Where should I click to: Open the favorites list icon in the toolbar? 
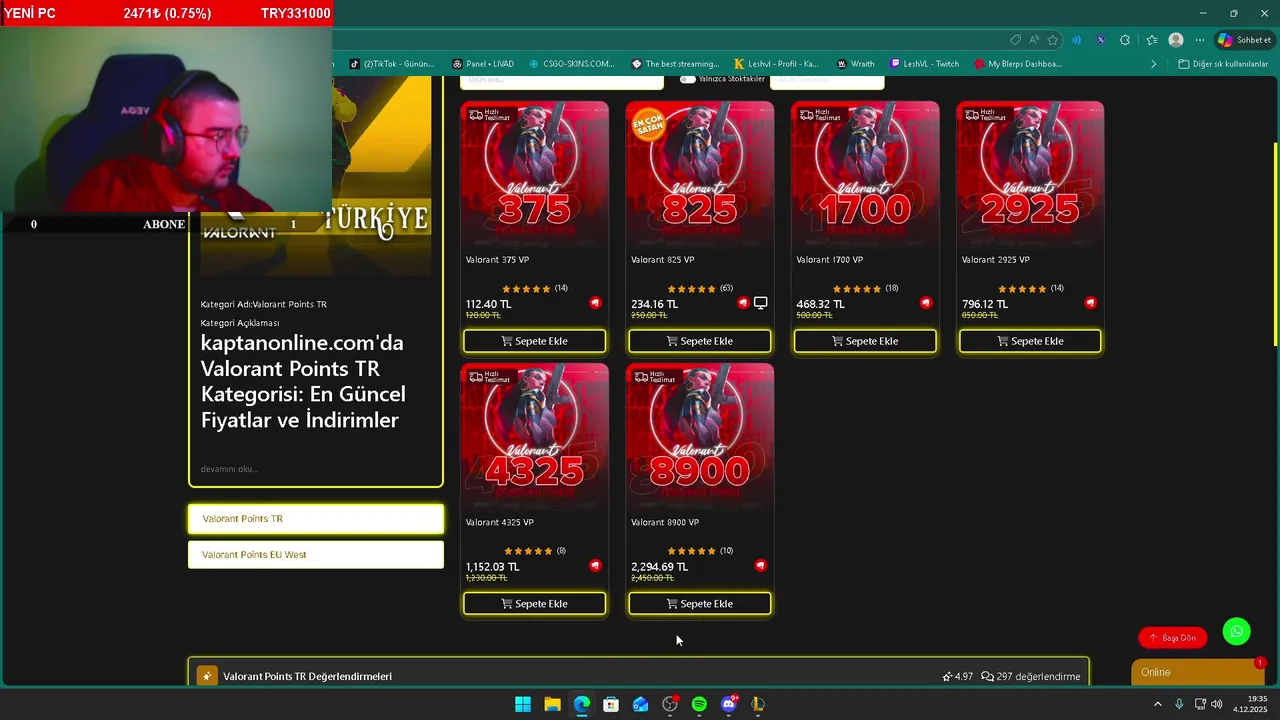tap(1151, 40)
